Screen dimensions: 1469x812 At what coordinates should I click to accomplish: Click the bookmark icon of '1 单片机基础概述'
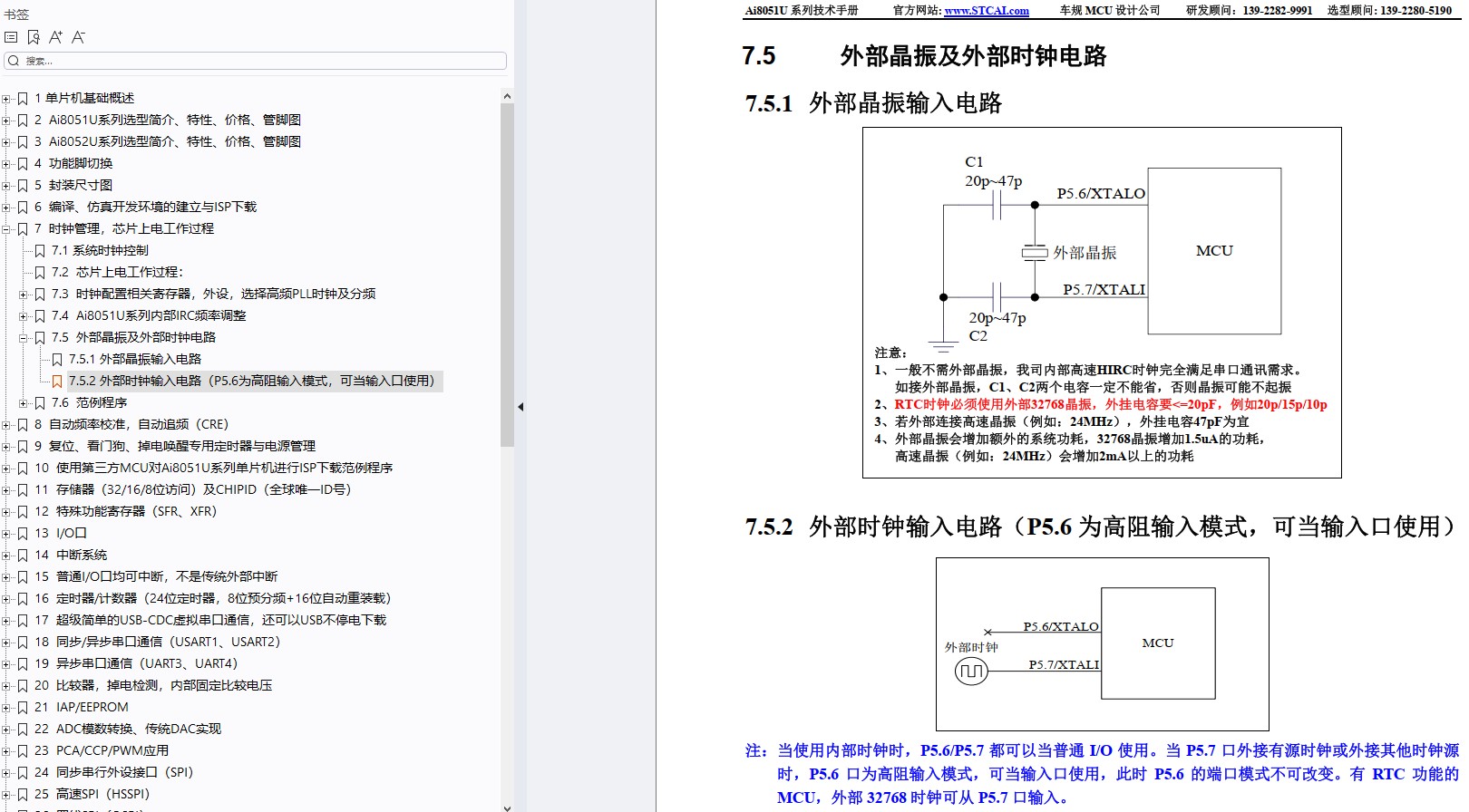(x=23, y=98)
